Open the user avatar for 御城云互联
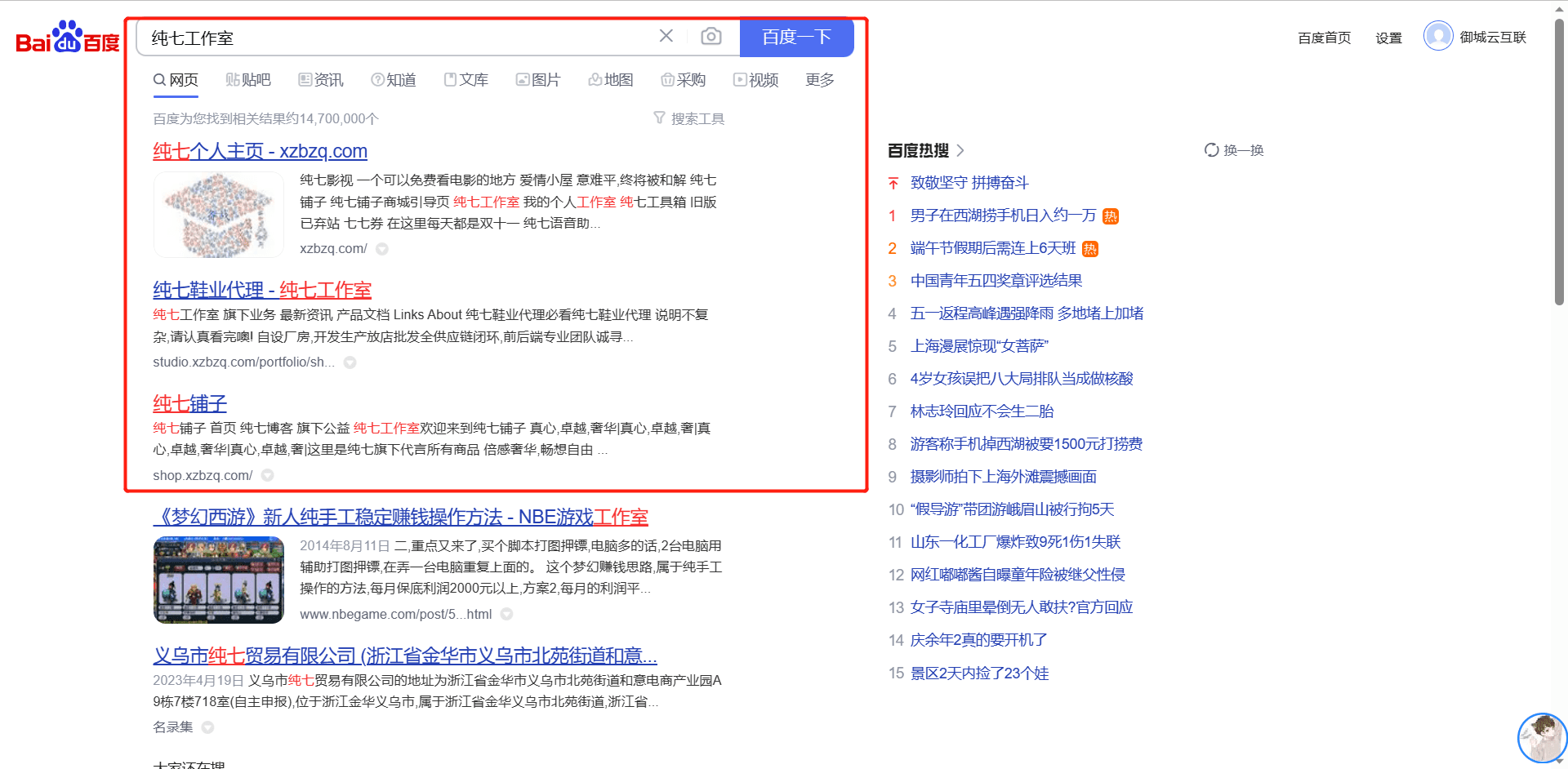 click(1437, 37)
